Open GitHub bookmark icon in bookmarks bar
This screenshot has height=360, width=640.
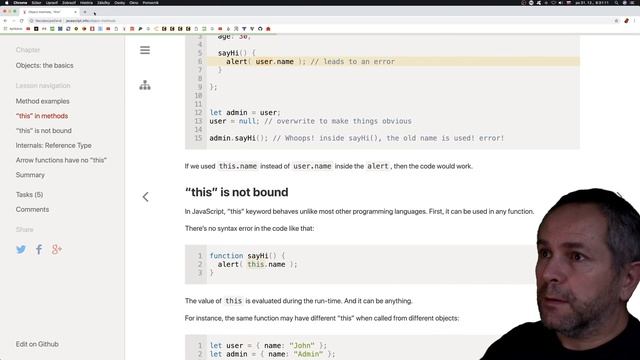point(260,29)
